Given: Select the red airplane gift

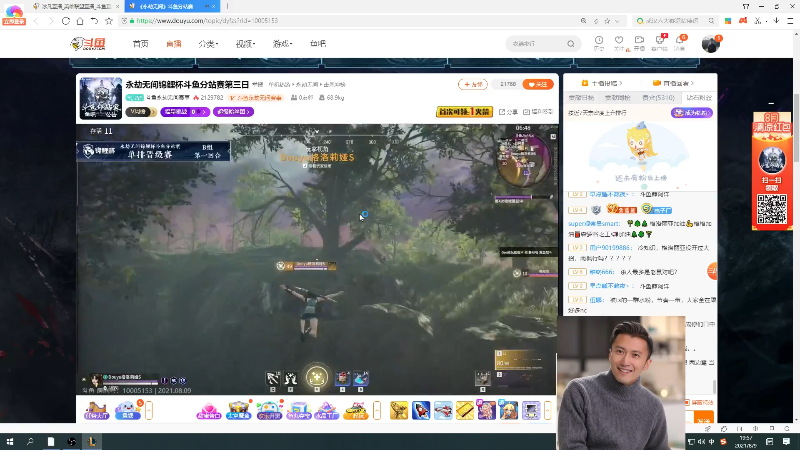Looking at the screenshot, I should 443,410.
